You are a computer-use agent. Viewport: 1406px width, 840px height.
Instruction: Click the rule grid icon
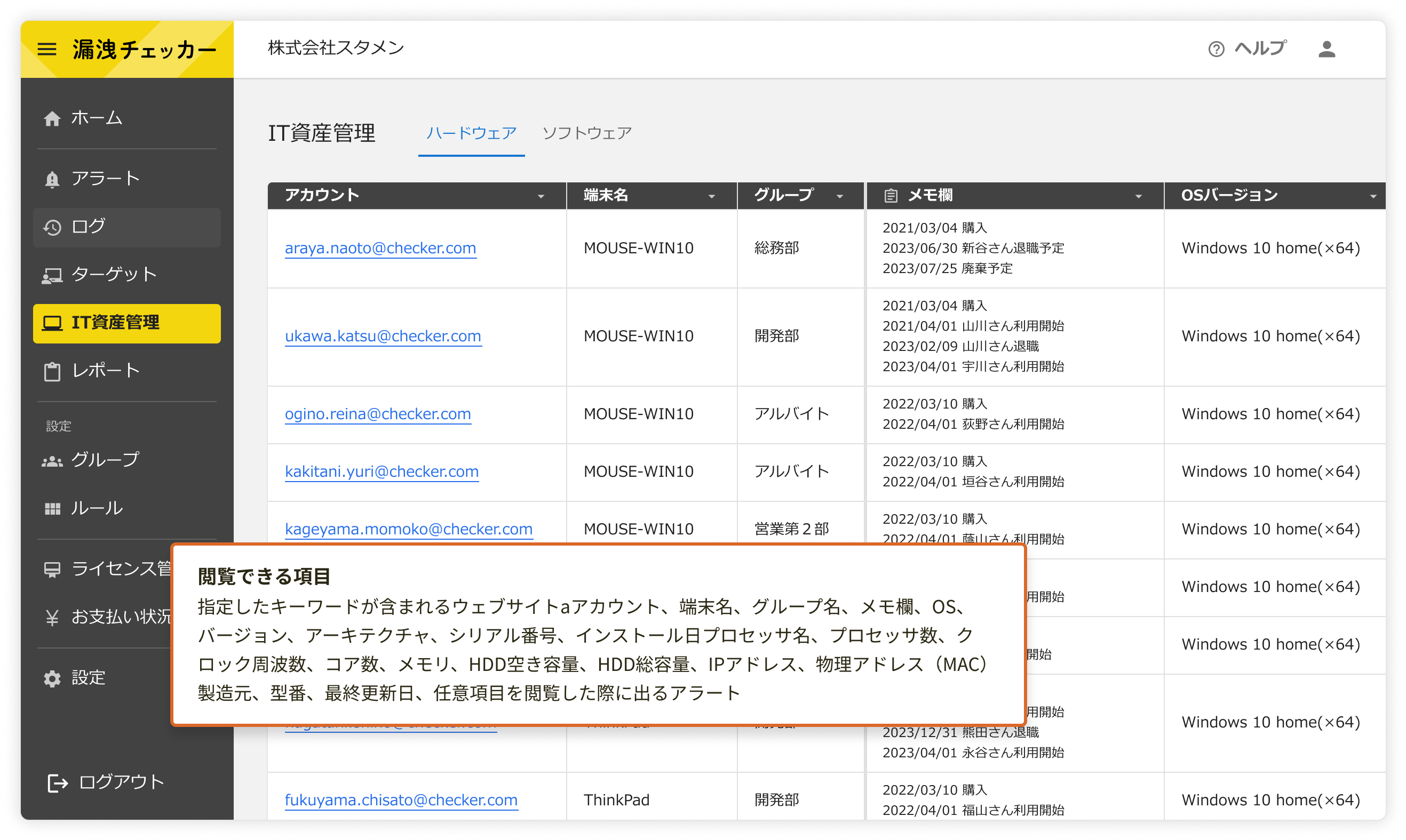click(52, 509)
